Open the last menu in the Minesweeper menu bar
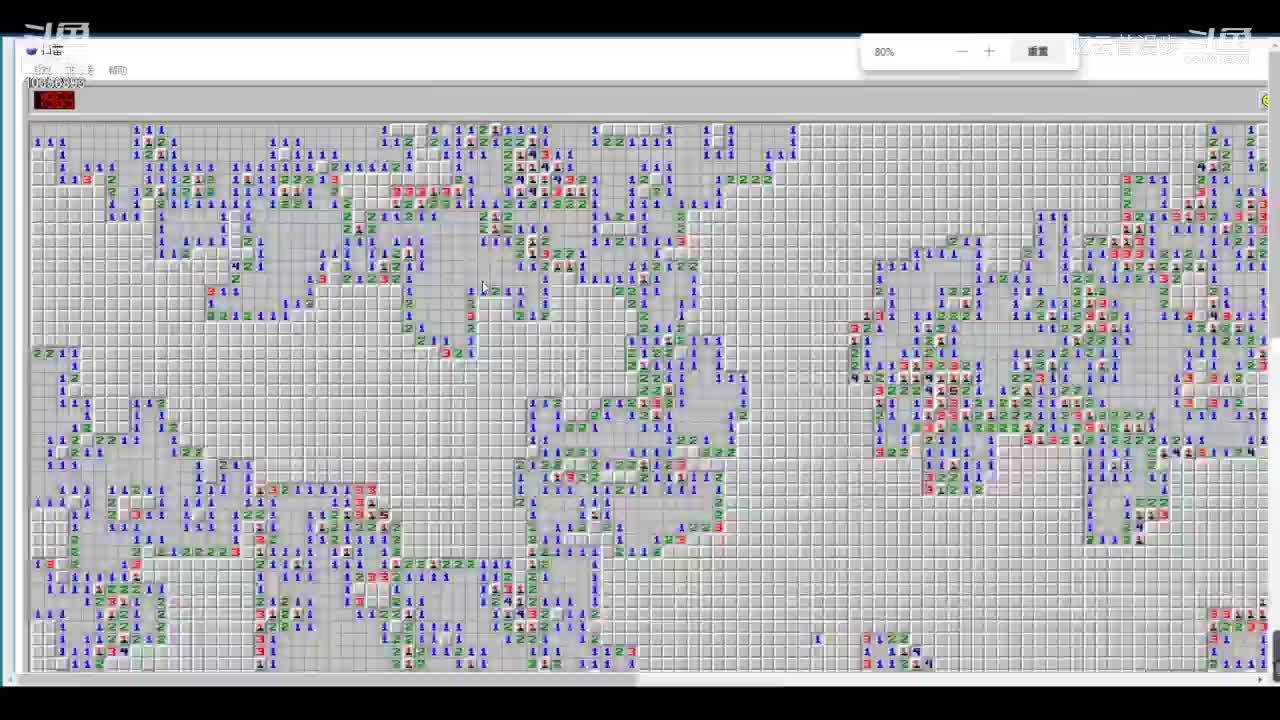This screenshot has height=720, width=1280. coord(118,70)
